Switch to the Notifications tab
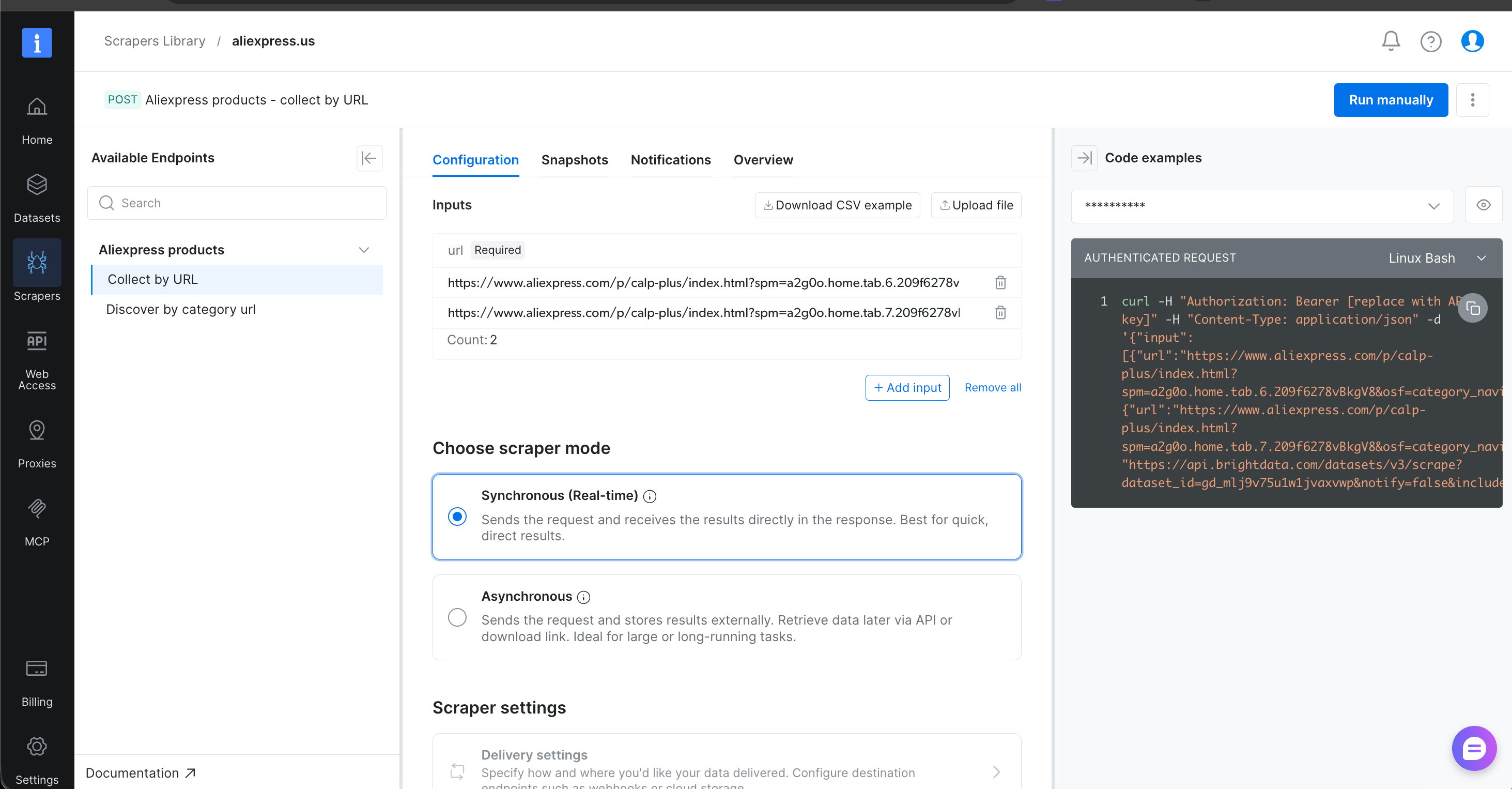Screen dimensions: 1512x789 pos(670,160)
